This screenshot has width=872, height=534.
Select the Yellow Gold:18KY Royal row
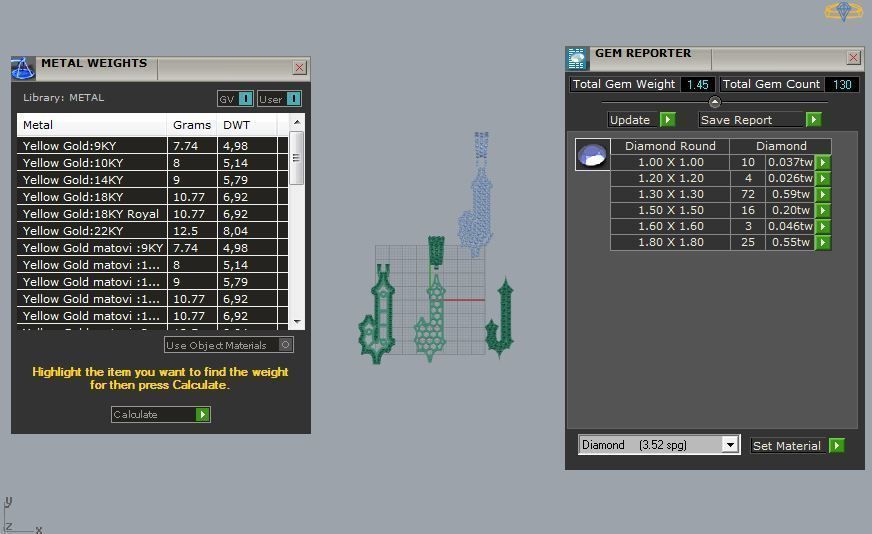click(152, 214)
